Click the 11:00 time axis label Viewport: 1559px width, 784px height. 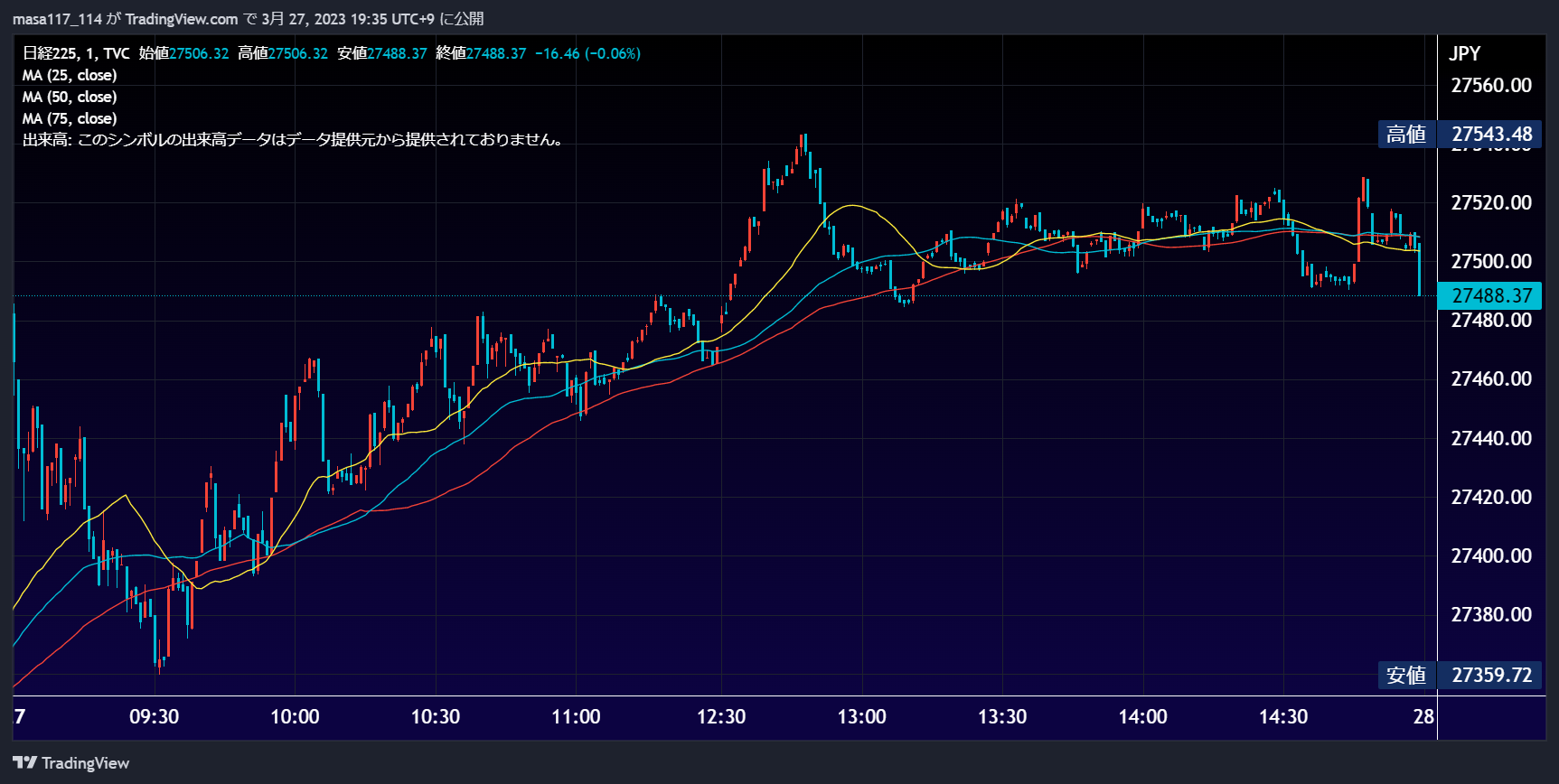tap(576, 716)
